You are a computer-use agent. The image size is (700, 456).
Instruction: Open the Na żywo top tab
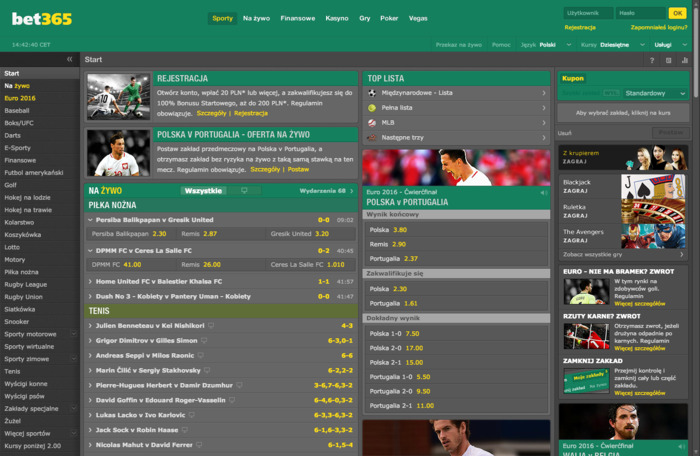click(x=256, y=18)
